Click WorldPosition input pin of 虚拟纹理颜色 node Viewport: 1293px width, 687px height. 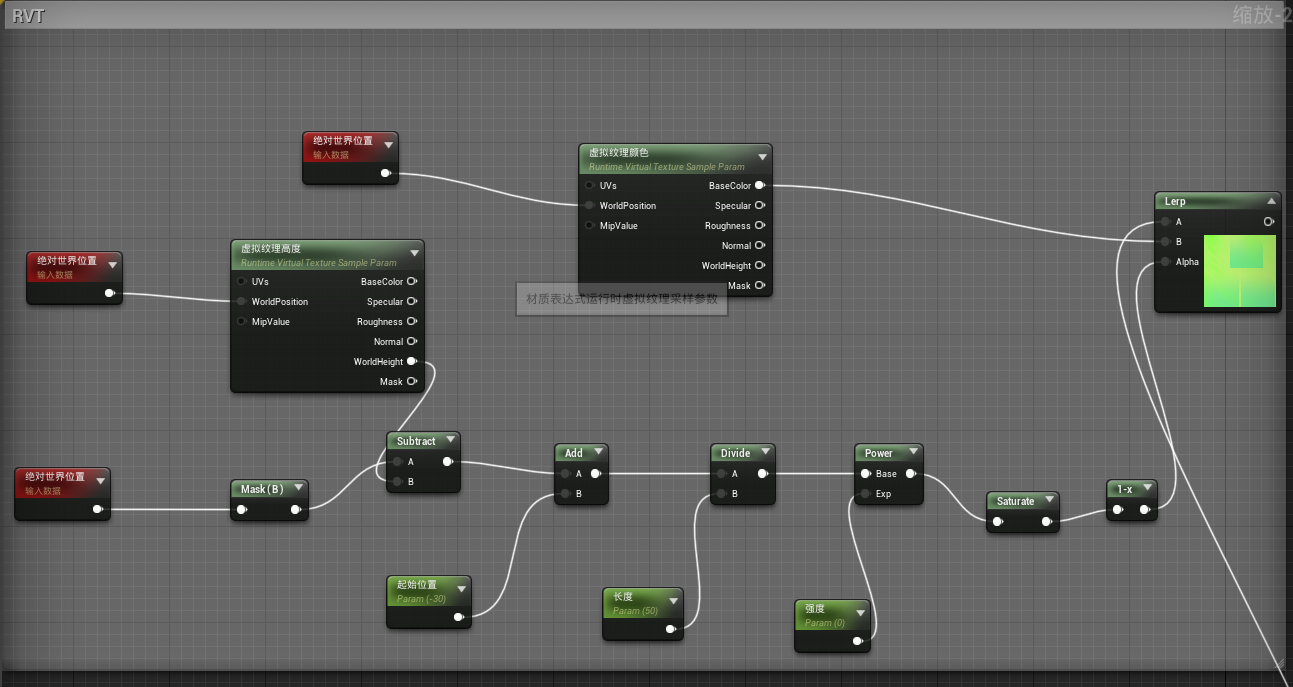click(x=590, y=205)
